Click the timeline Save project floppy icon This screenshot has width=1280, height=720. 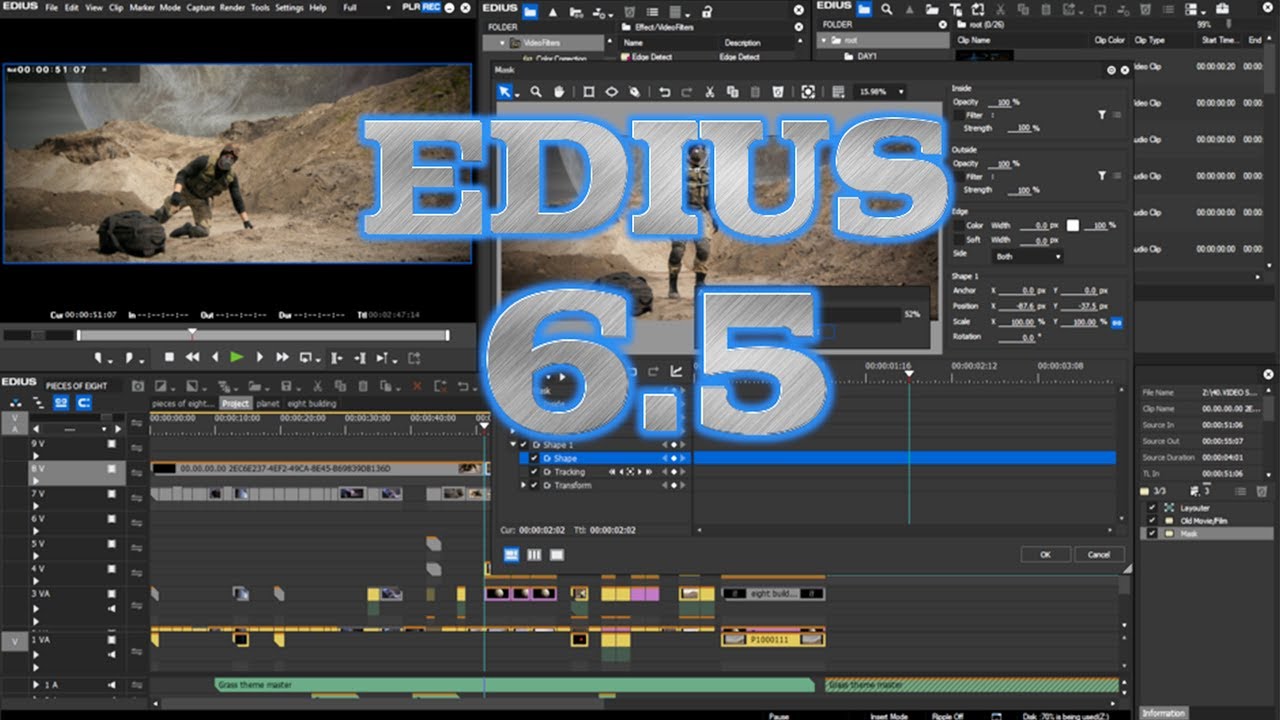pos(287,386)
